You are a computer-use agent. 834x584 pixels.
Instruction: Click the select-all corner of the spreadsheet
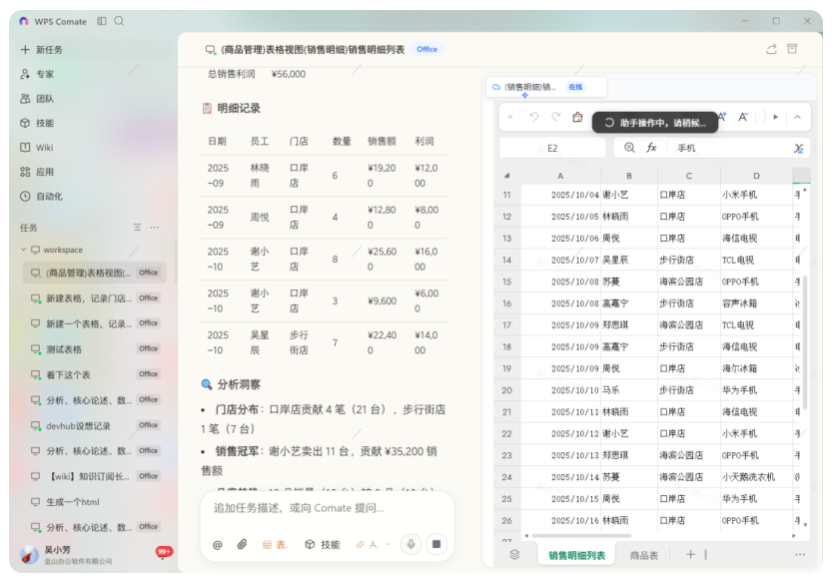point(507,176)
